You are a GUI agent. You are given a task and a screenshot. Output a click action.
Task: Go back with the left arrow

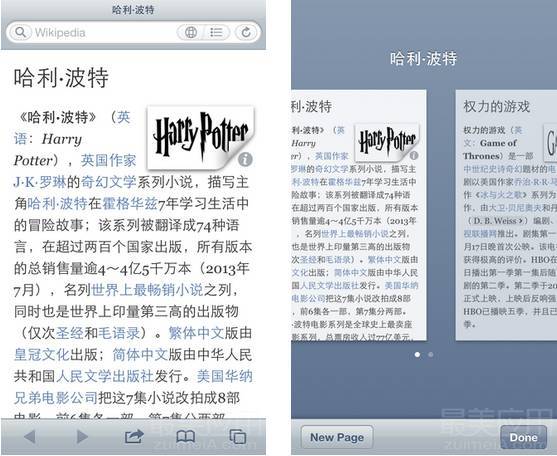[30, 436]
